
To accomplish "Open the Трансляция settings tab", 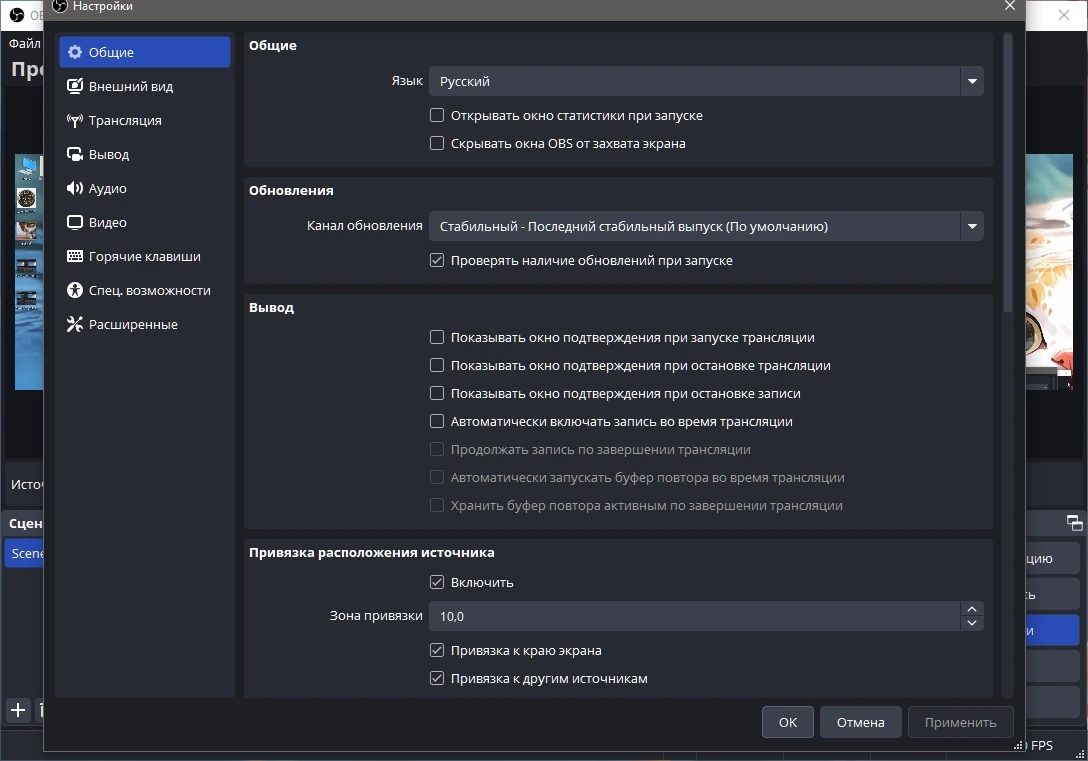I will pyautogui.click(x=145, y=120).
